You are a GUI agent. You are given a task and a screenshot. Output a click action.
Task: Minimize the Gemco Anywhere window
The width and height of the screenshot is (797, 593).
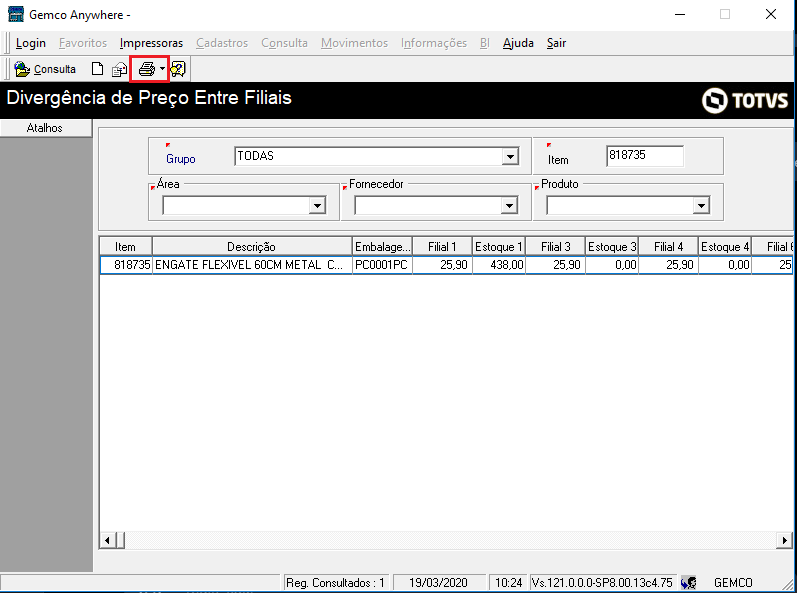click(680, 14)
